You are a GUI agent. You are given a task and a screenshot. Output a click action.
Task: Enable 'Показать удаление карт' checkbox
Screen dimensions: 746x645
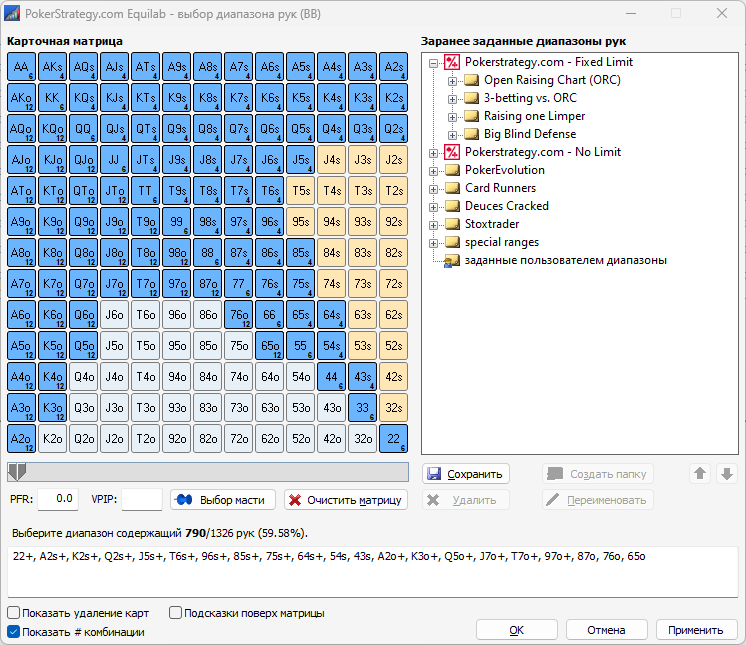coord(14,613)
